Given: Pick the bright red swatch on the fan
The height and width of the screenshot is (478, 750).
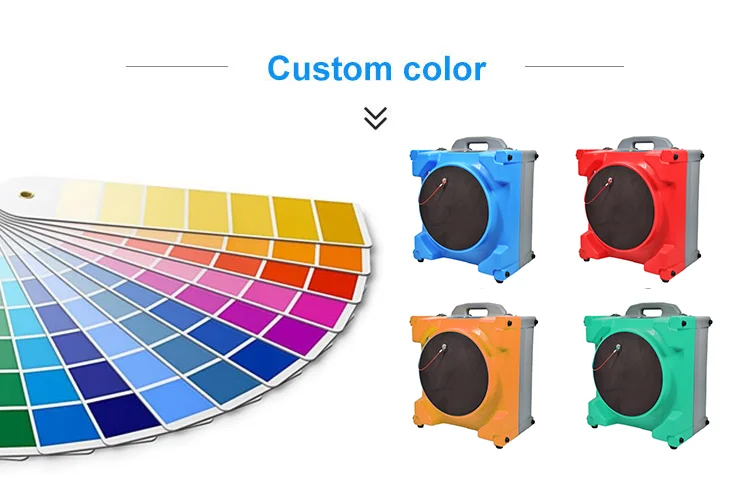Looking at the screenshot, I should (x=333, y=284).
